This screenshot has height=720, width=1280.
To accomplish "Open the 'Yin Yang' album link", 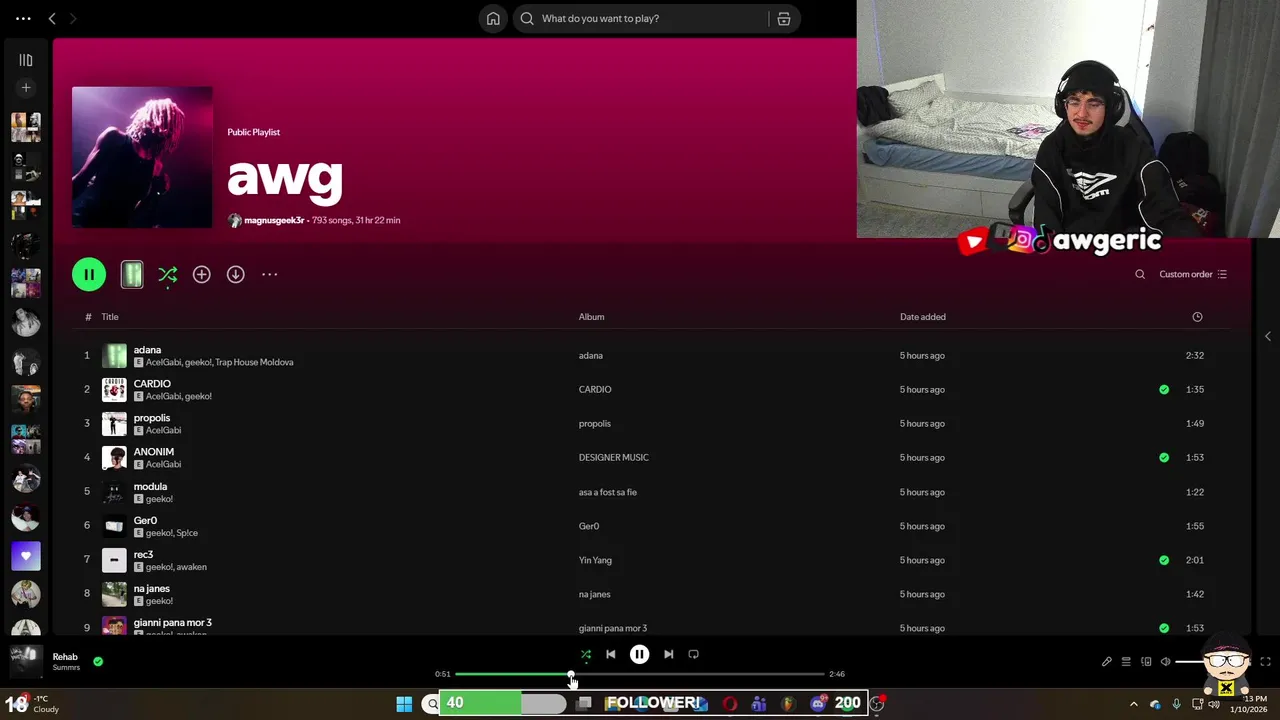I will [595, 560].
